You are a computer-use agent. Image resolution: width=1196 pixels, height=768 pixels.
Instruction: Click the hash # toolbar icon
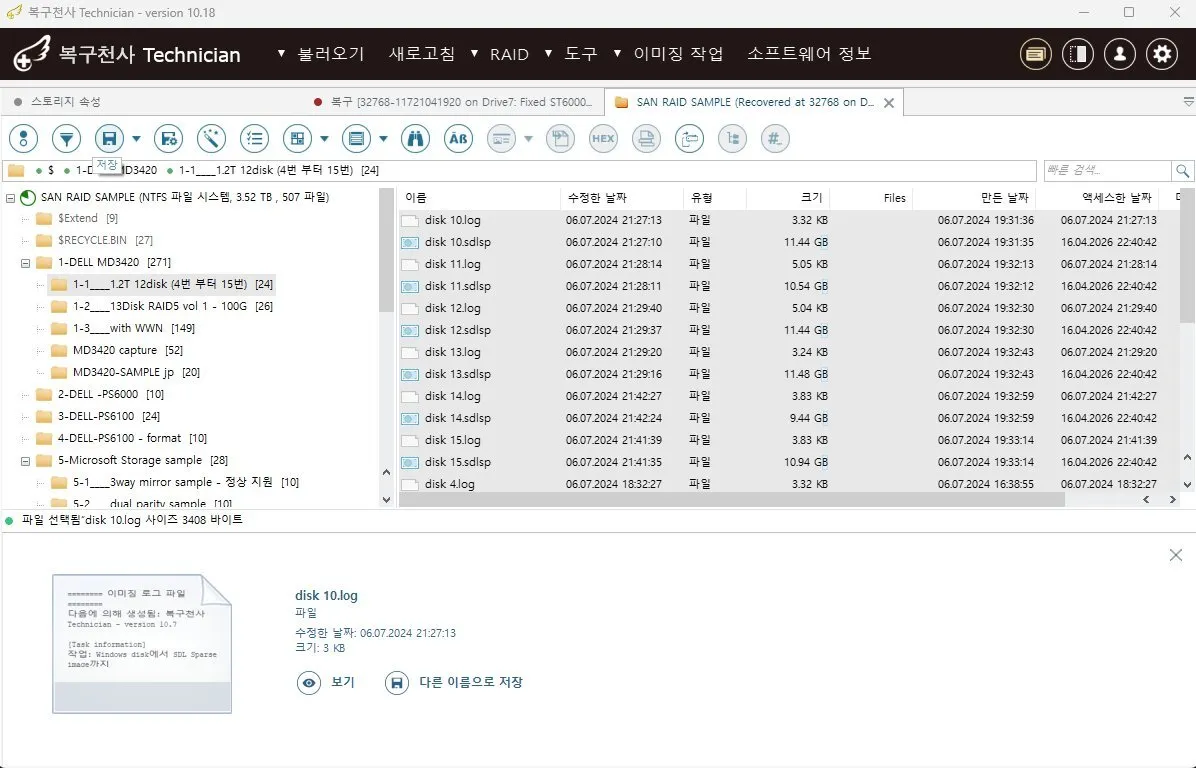775,139
